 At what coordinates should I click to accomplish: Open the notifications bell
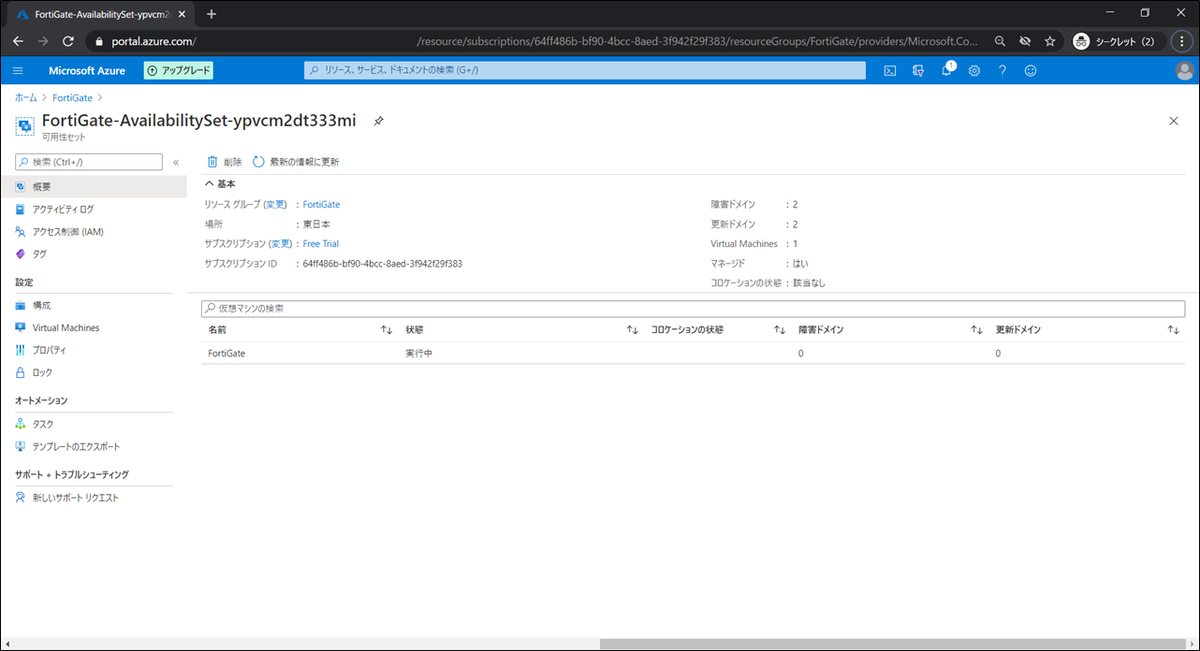tap(946, 70)
